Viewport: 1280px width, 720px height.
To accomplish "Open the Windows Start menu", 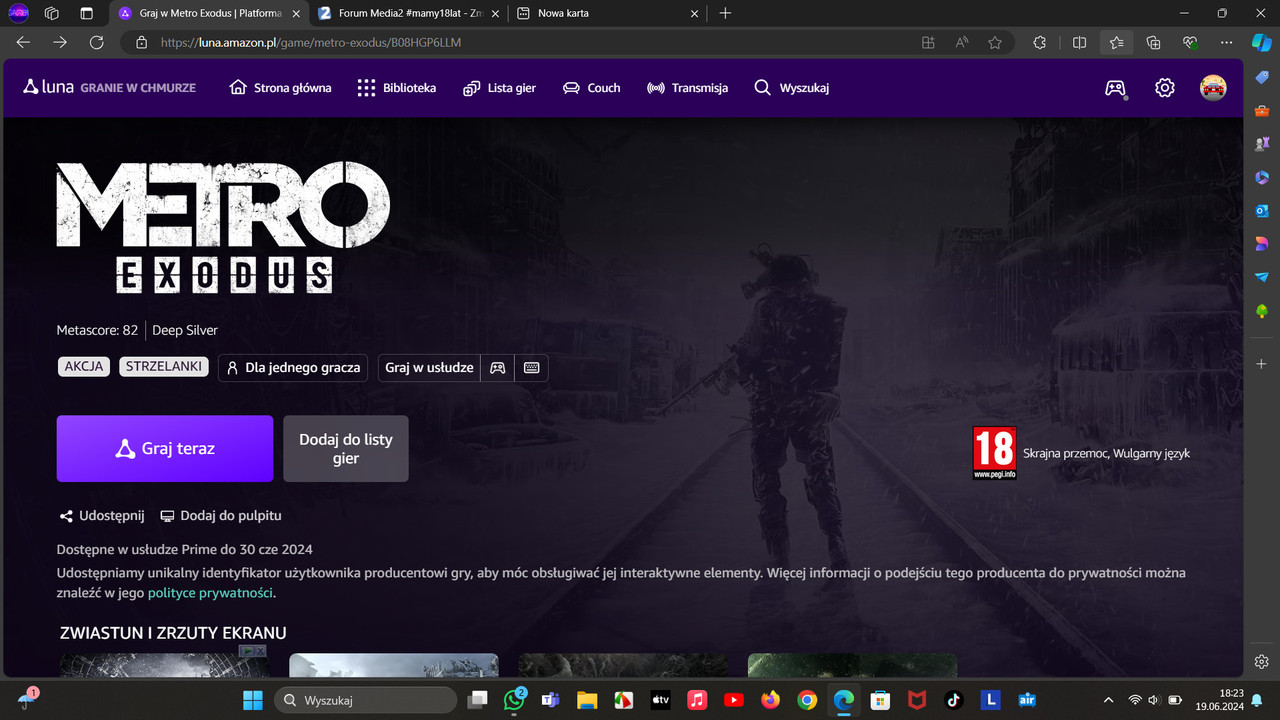I will tap(253, 700).
